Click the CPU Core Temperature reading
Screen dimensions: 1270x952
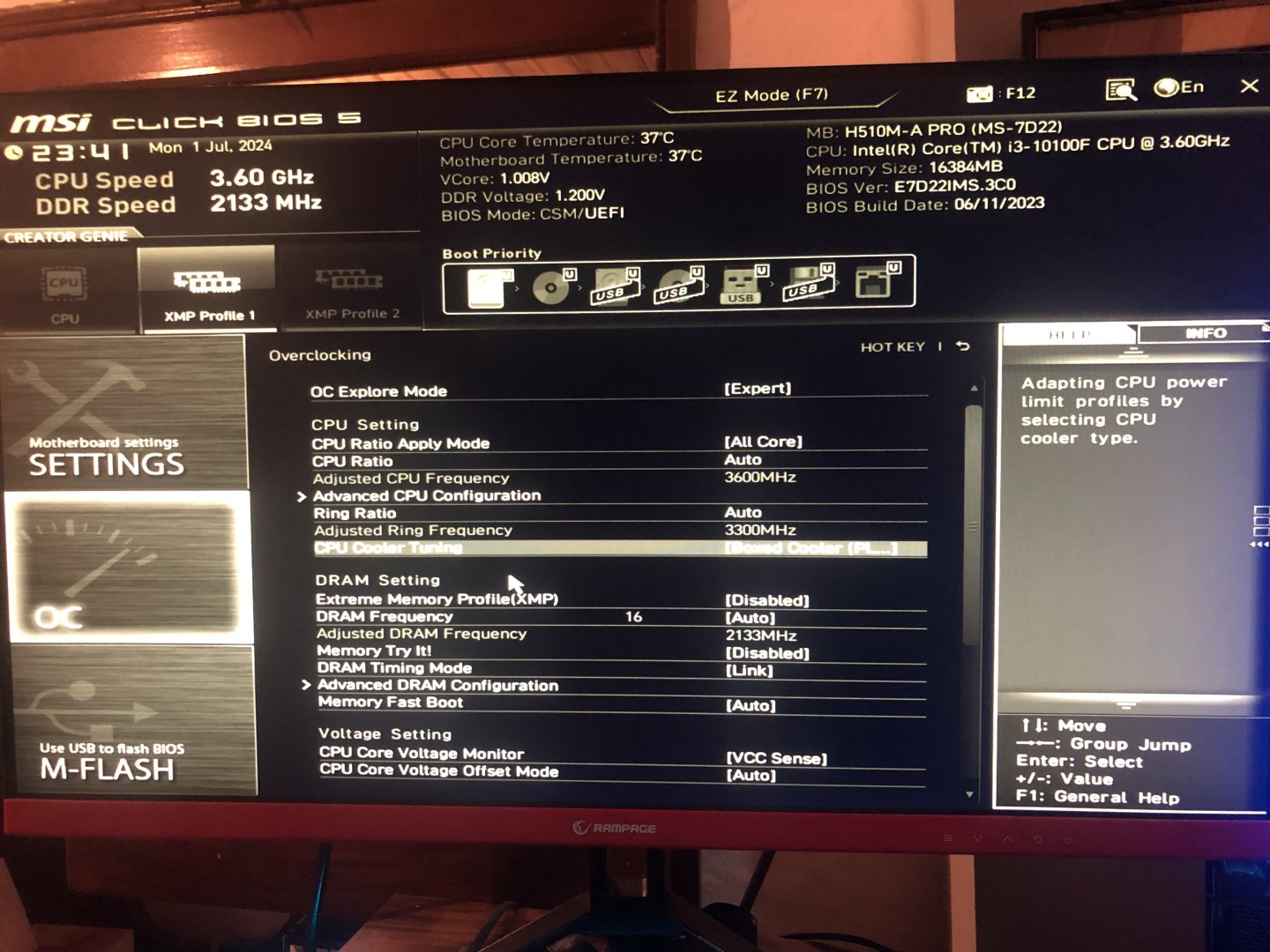pos(557,141)
